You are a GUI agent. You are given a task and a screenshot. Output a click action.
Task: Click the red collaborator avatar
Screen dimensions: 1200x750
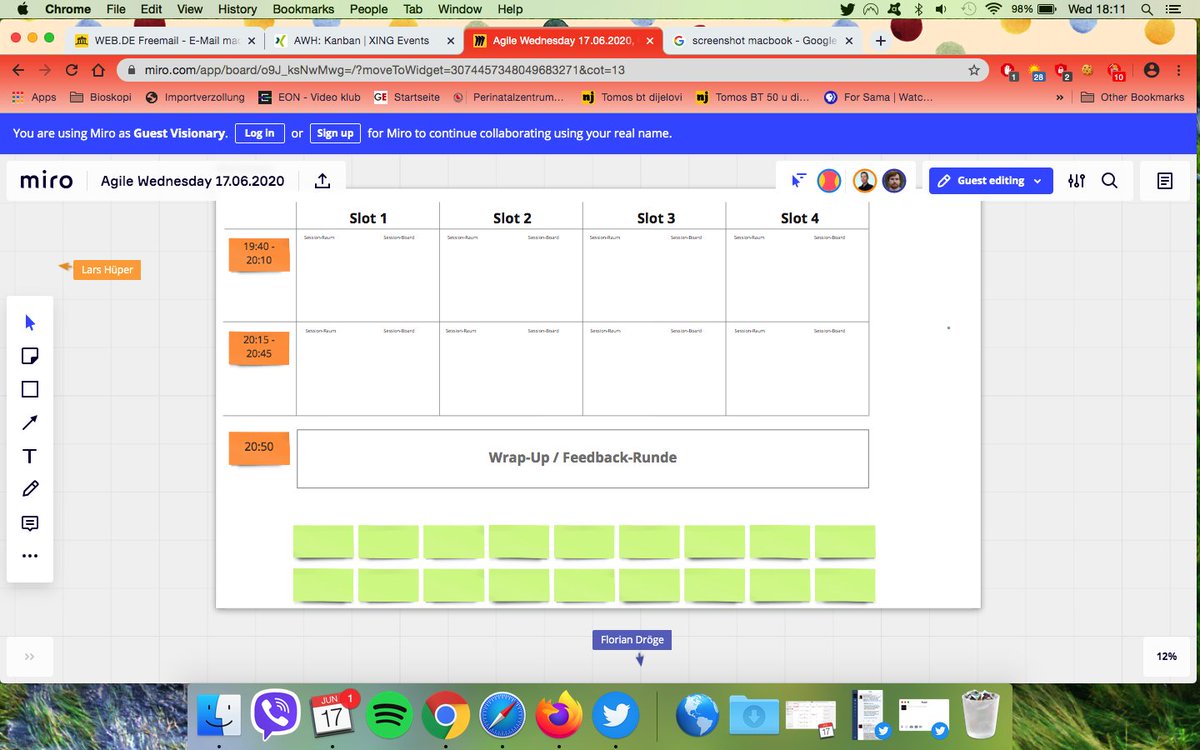(x=829, y=181)
